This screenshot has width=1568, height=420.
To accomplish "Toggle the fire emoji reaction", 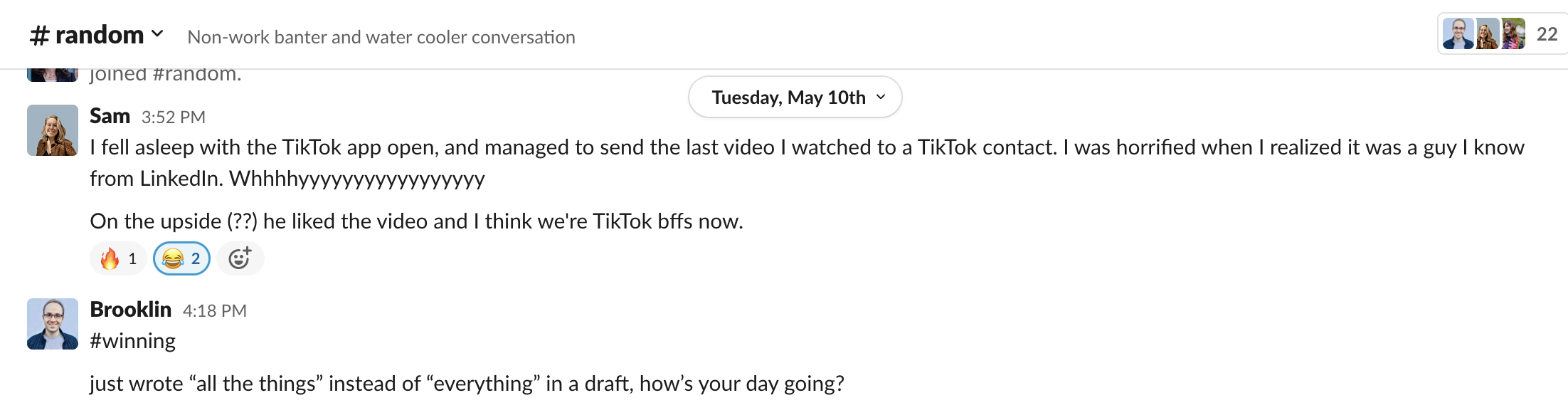I will point(118,258).
